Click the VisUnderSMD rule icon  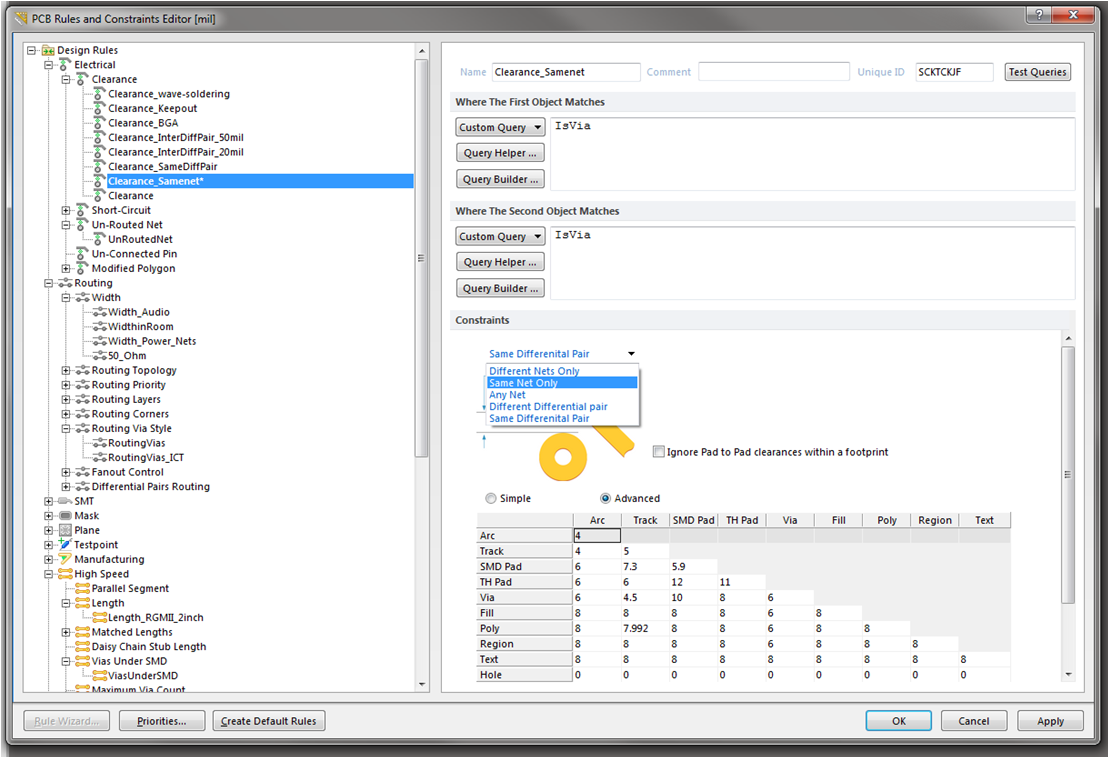click(99, 676)
